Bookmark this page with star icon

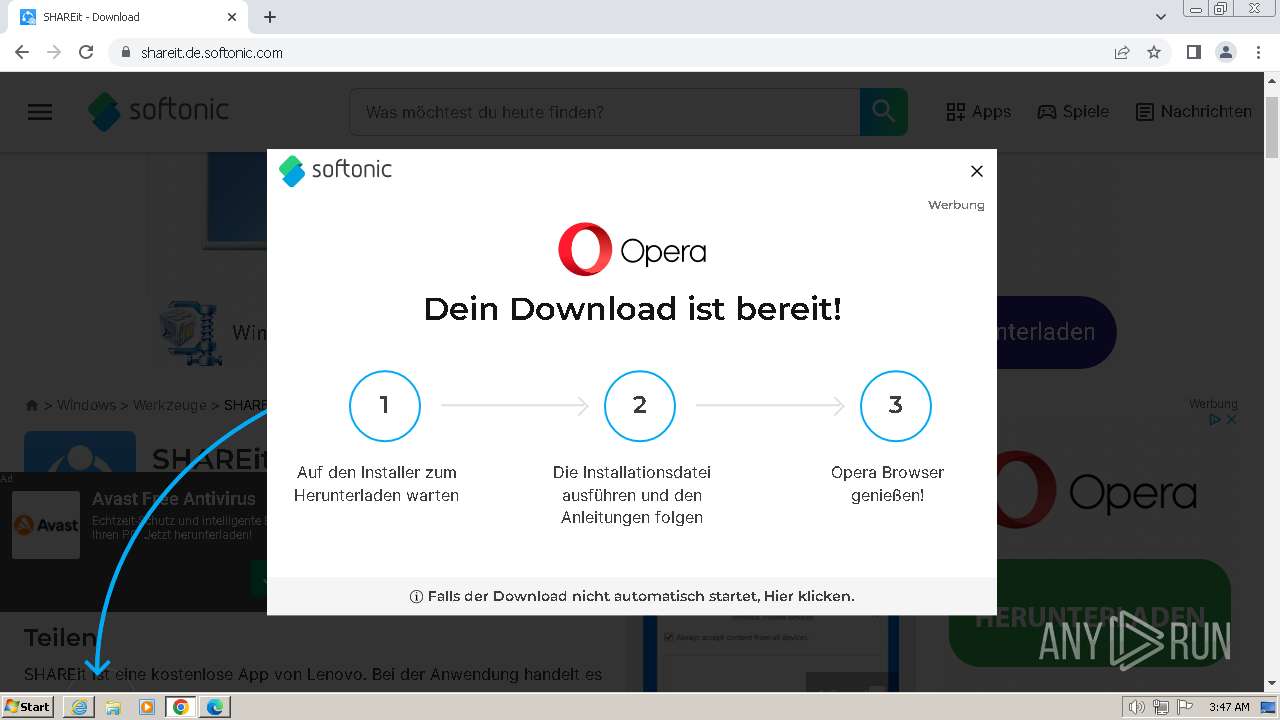click(1154, 52)
